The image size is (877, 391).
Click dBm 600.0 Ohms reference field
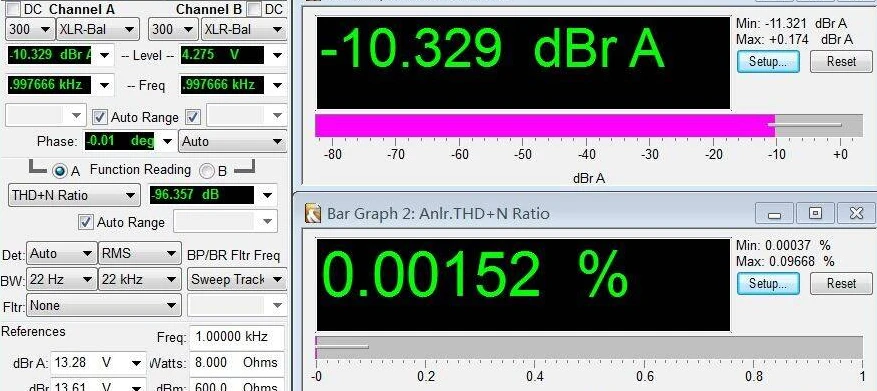[237, 385]
